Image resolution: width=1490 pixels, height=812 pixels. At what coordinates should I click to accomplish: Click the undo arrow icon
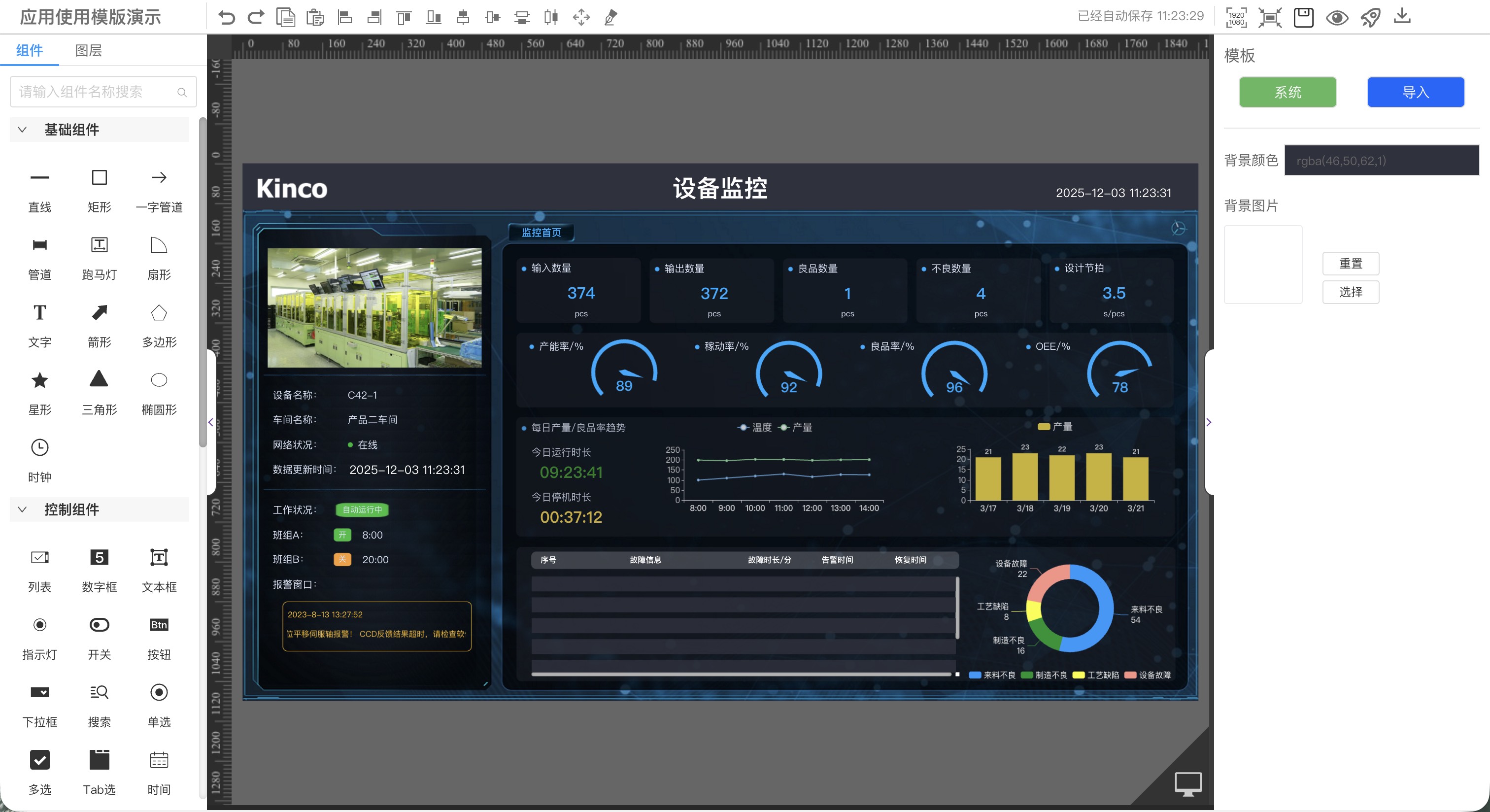(x=226, y=17)
